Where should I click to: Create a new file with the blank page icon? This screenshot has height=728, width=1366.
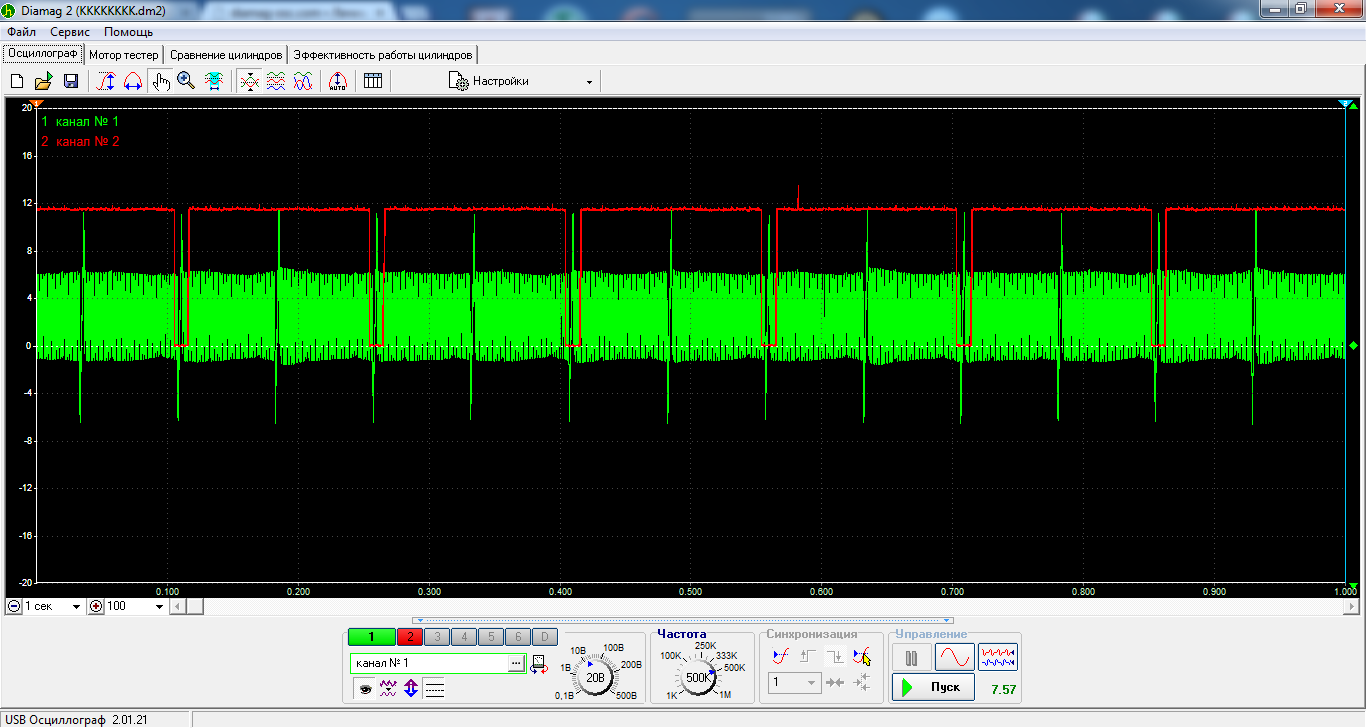[17, 82]
